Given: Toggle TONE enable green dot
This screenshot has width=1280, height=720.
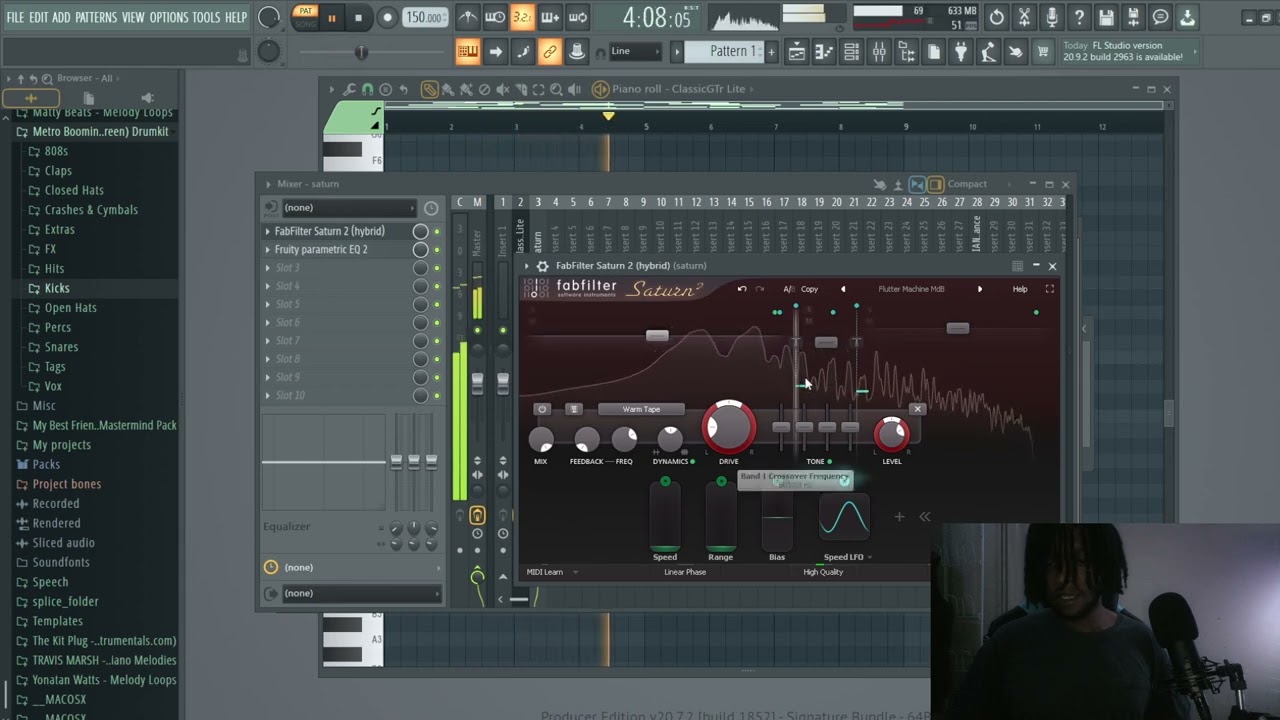Looking at the screenshot, I should pyautogui.click(x=829, y=461).
